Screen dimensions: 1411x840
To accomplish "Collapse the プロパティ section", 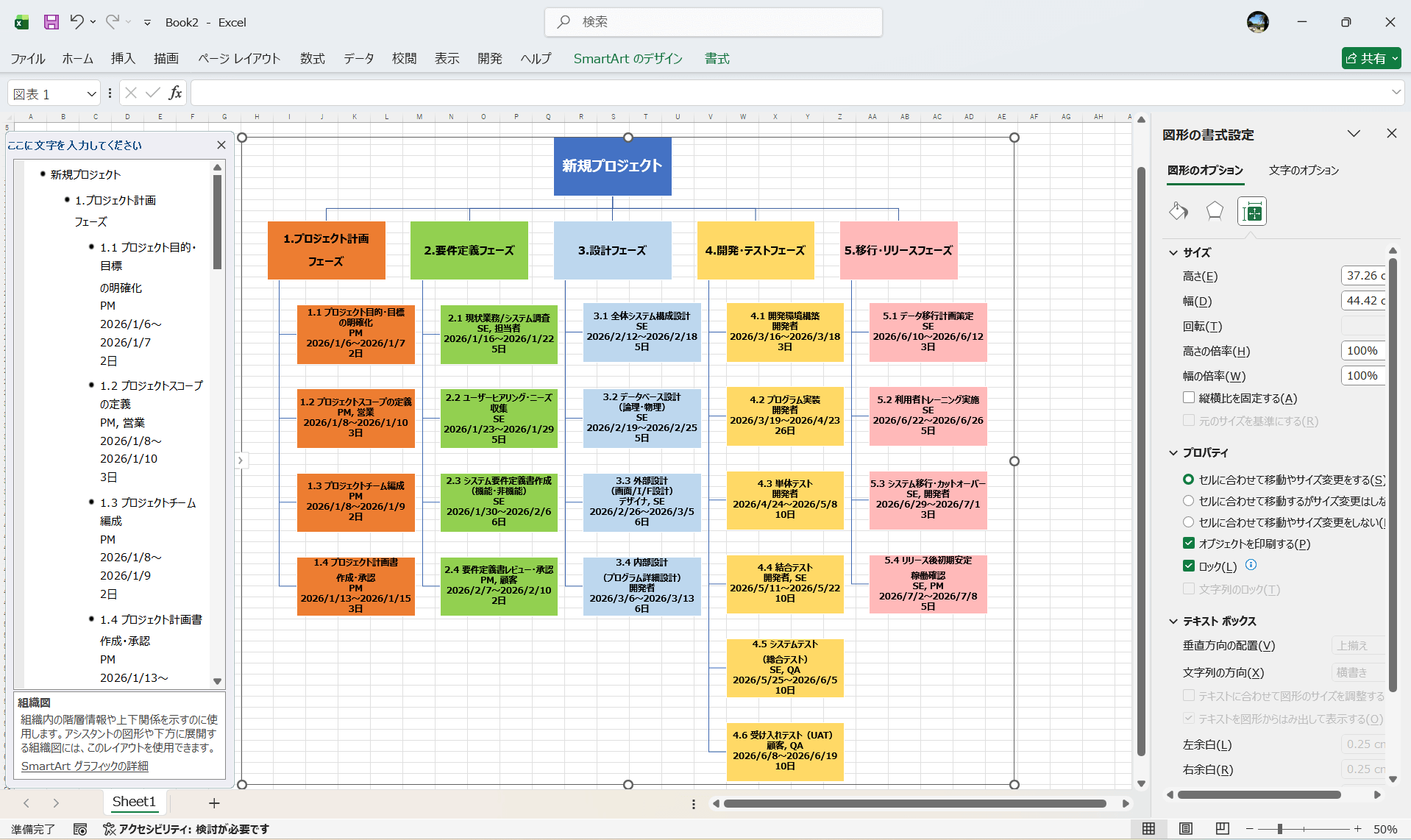I will pos(1173,453).
